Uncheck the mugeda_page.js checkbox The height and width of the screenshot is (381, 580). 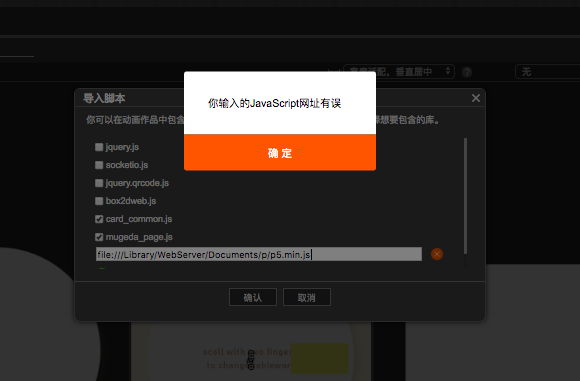coord(99,237)
